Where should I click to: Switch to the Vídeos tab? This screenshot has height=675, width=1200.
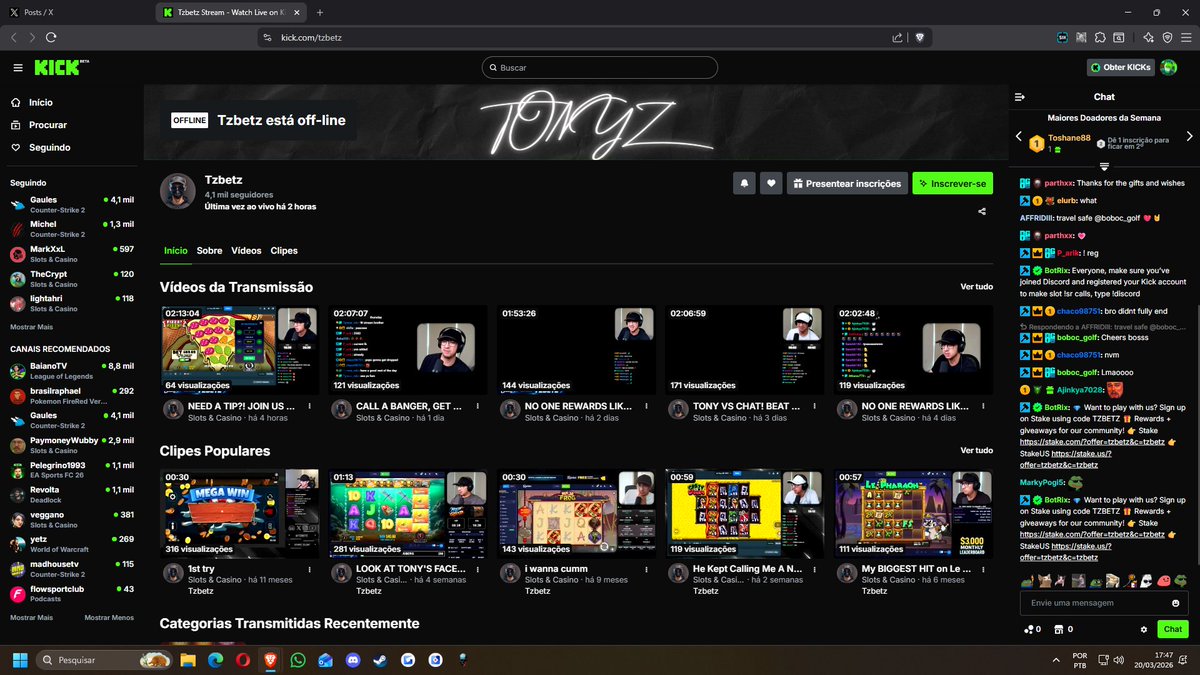point(246,250)
